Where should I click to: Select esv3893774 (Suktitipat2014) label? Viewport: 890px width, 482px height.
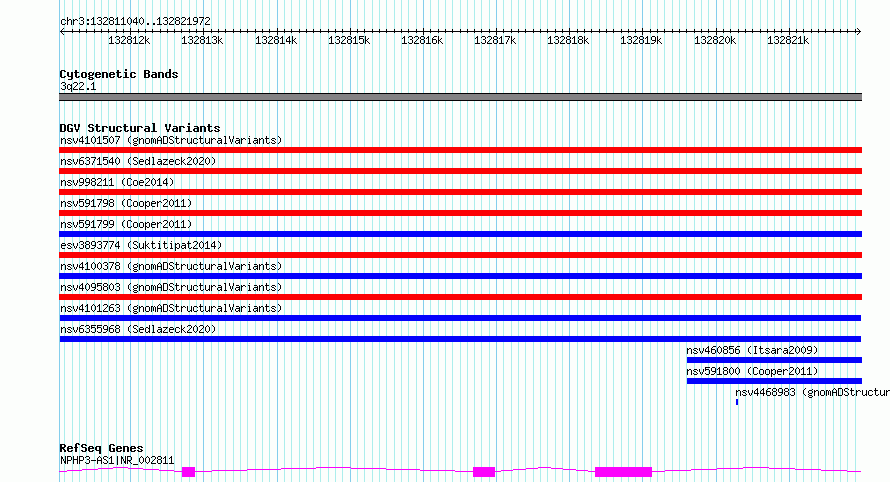click(141, 245)
